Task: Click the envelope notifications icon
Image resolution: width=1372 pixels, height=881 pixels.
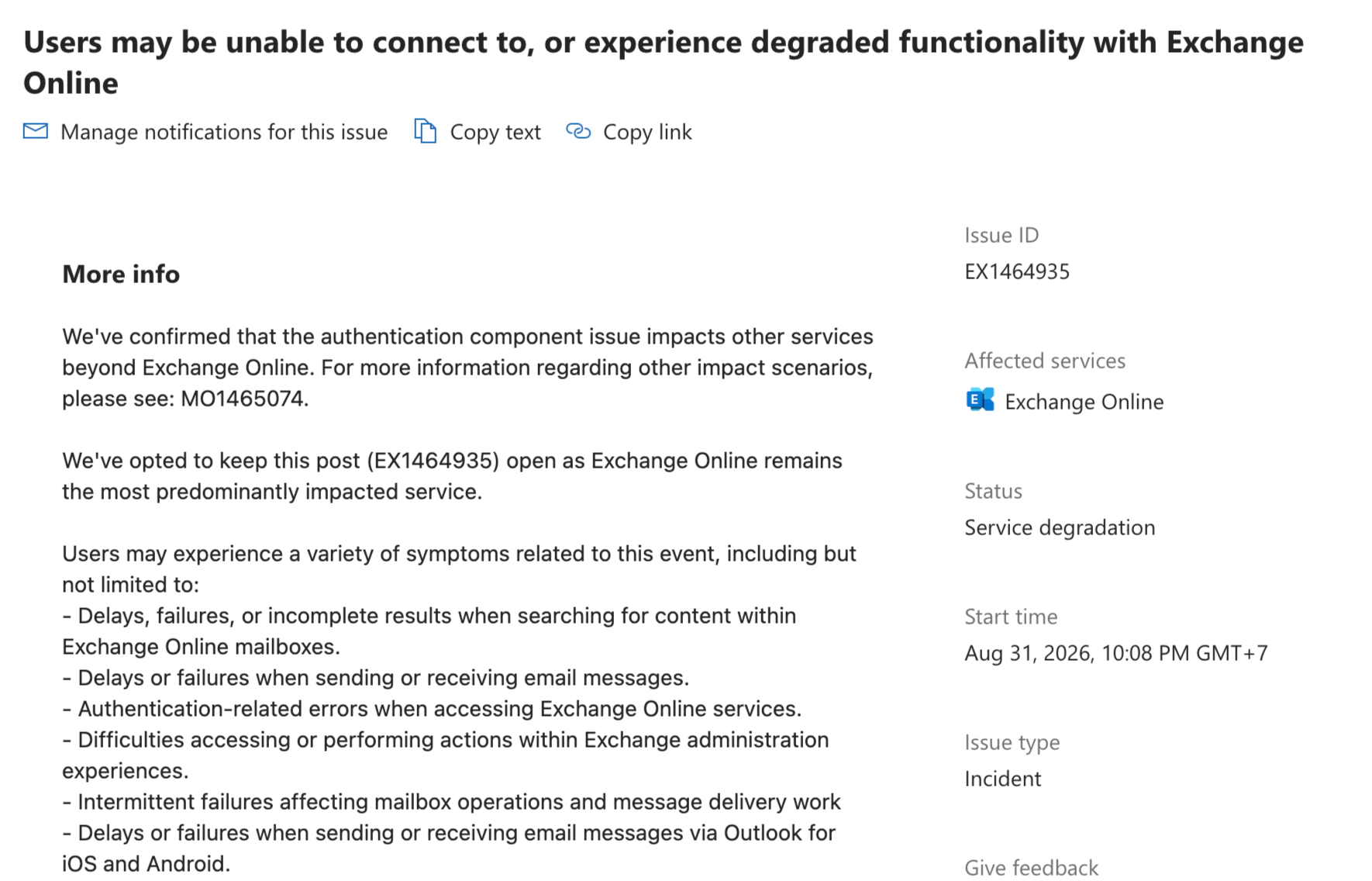Action: (36, 131)
